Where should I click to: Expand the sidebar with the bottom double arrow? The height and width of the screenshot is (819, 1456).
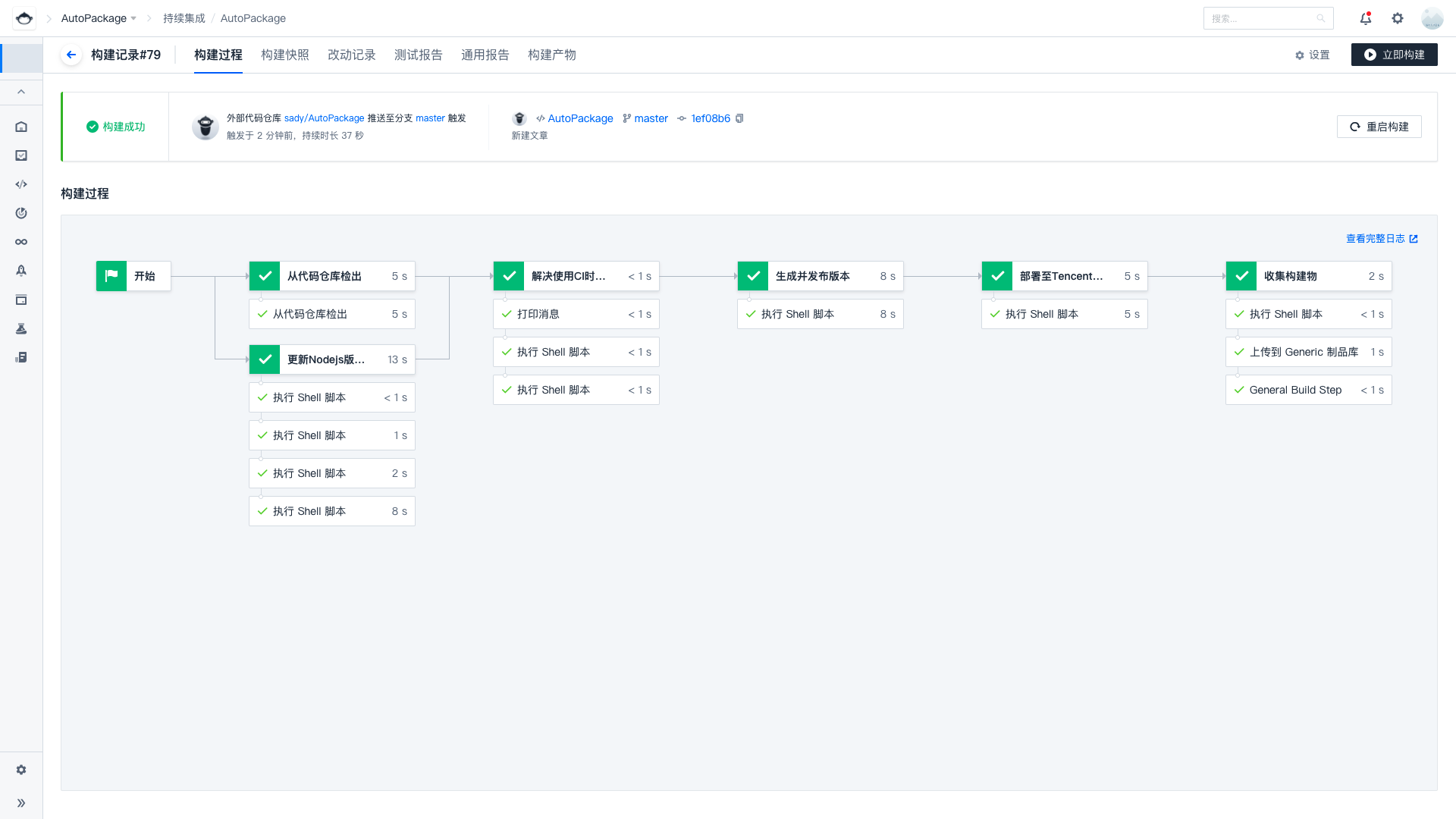point(21,803)
